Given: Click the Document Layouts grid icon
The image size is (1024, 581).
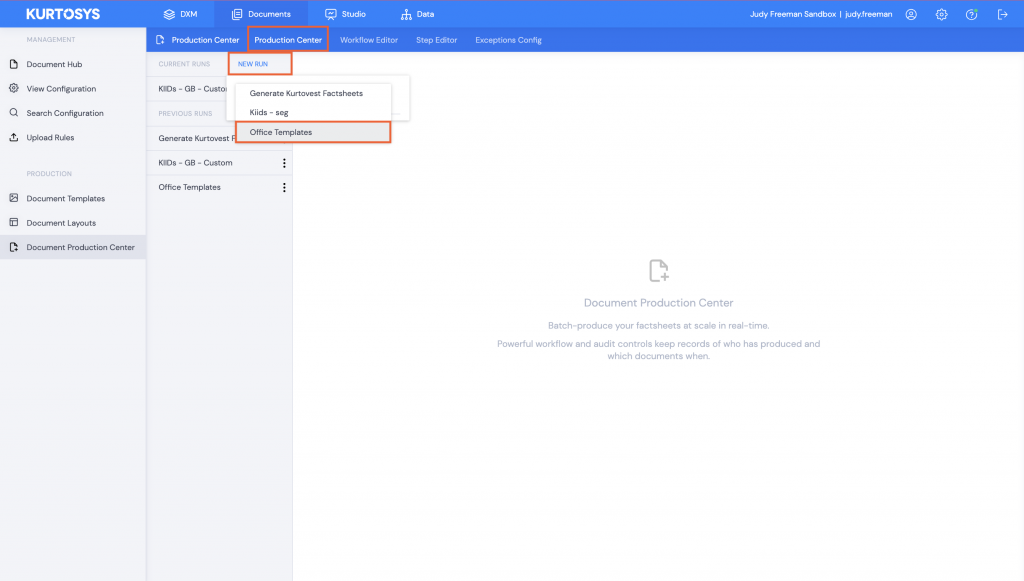Looking at the screenshot, I should pyautogui.click(x=14, y=223).
